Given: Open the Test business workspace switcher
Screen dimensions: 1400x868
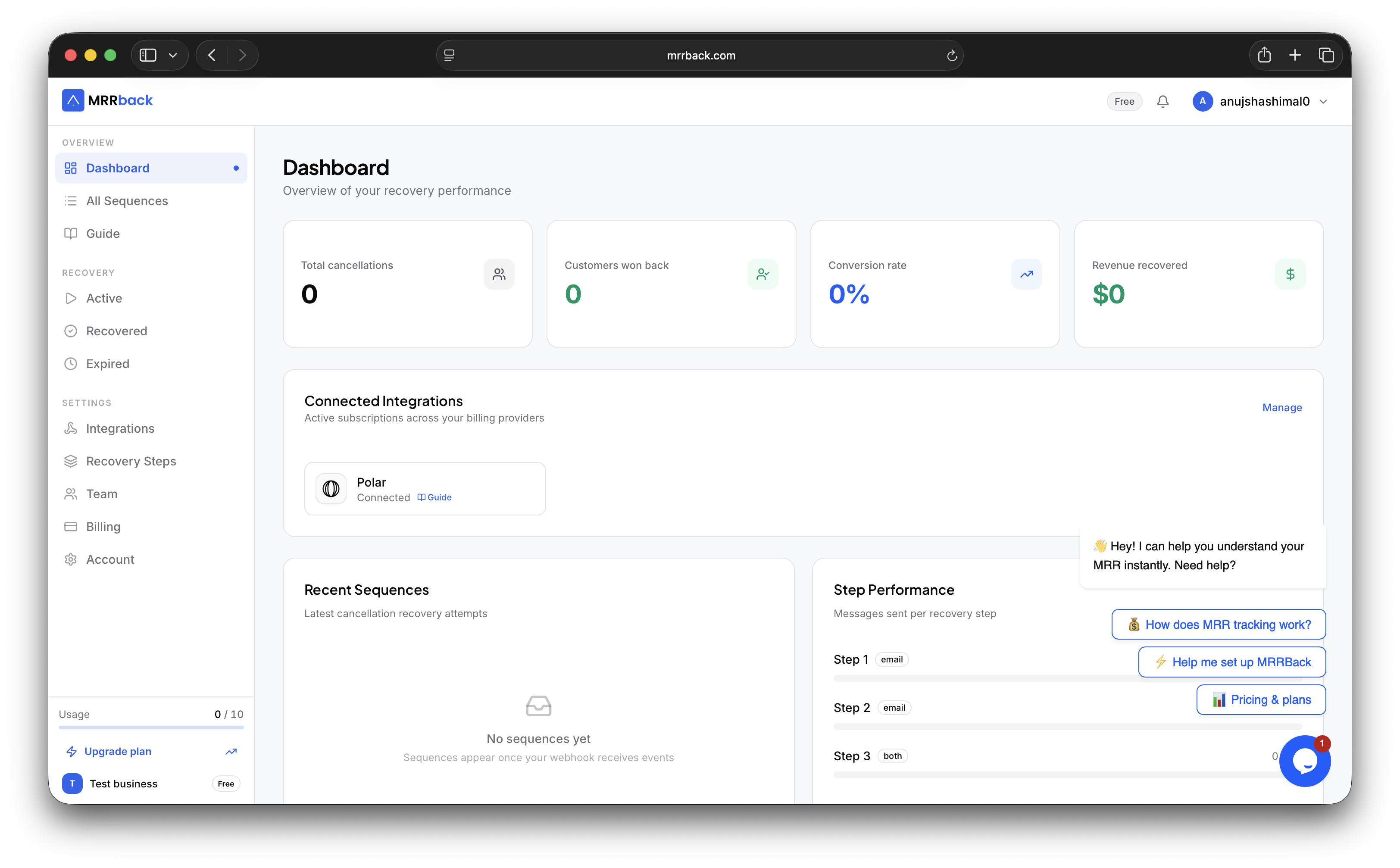Looking at the screenshot, I should [x=123, y=784].
